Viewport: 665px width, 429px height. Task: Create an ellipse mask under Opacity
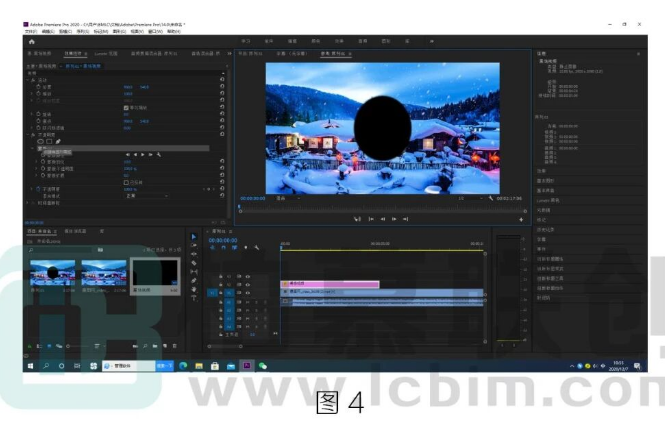[41, 142]
